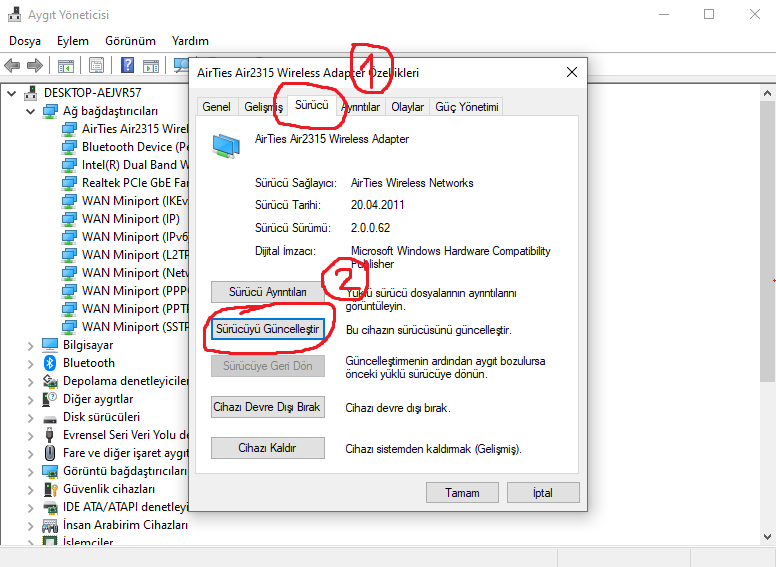This screenshot has height=567, width=776.
Task: Expand the Bluetooth category node
Action: click(31, 363)
